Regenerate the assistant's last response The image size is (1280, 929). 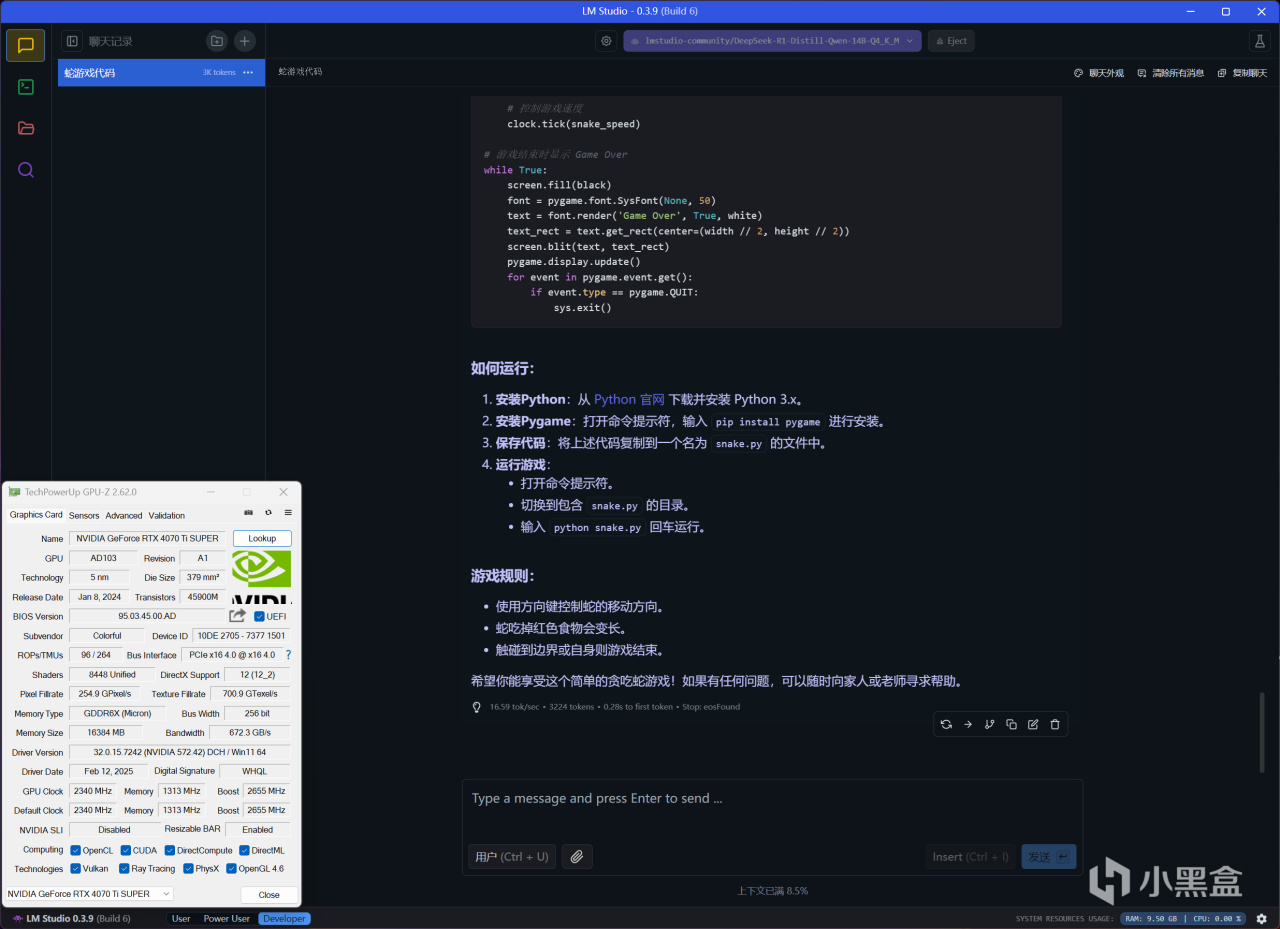[946, 725]
